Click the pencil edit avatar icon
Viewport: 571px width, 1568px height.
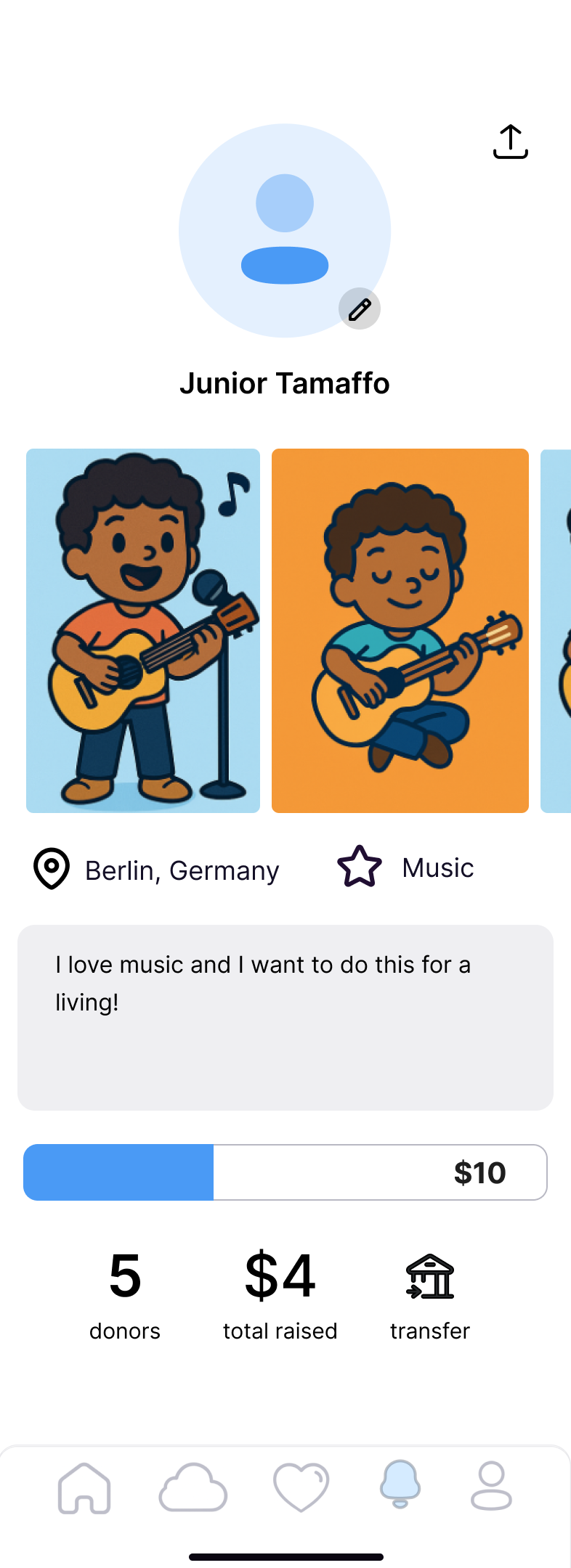click(360, 309)
